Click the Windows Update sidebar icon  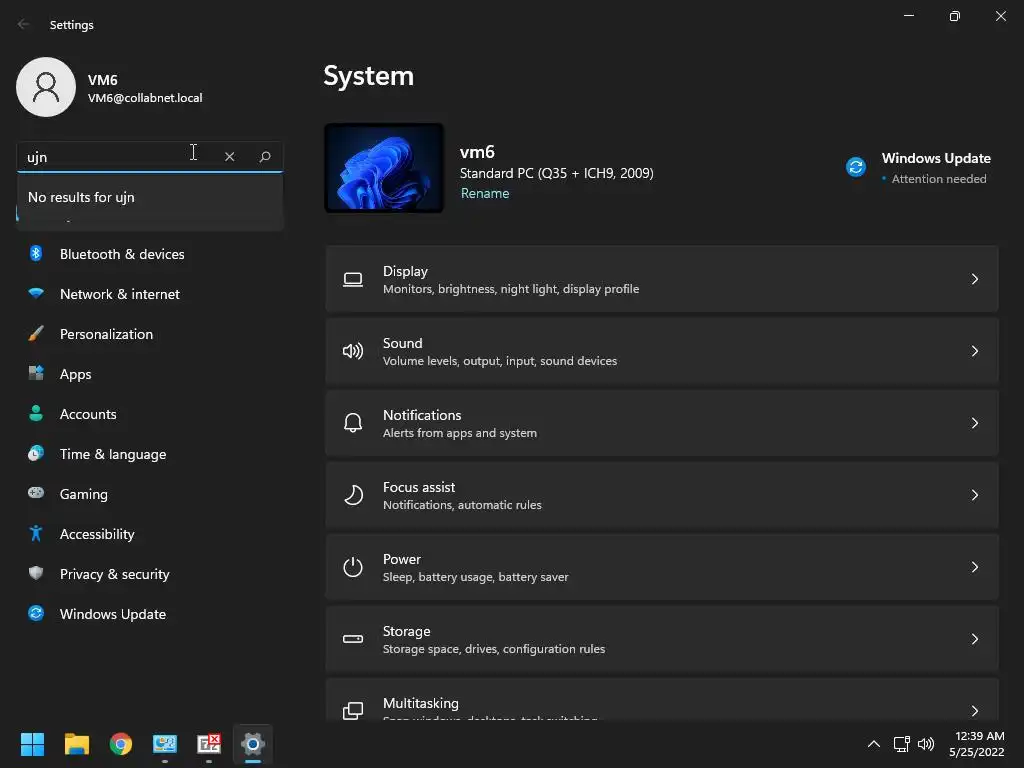[36, 613]
